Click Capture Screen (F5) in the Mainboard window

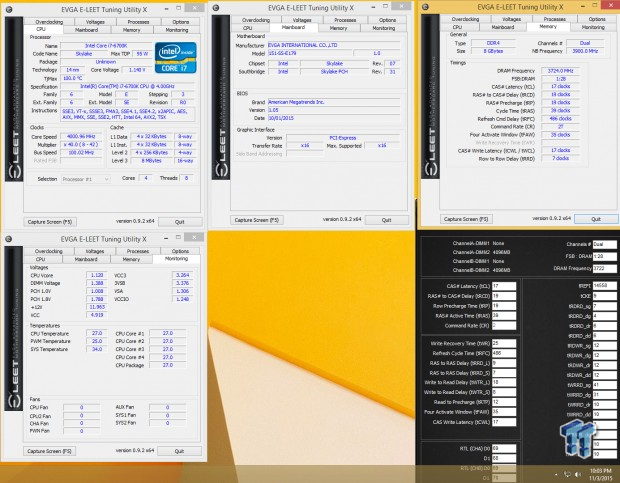(257, 220)
